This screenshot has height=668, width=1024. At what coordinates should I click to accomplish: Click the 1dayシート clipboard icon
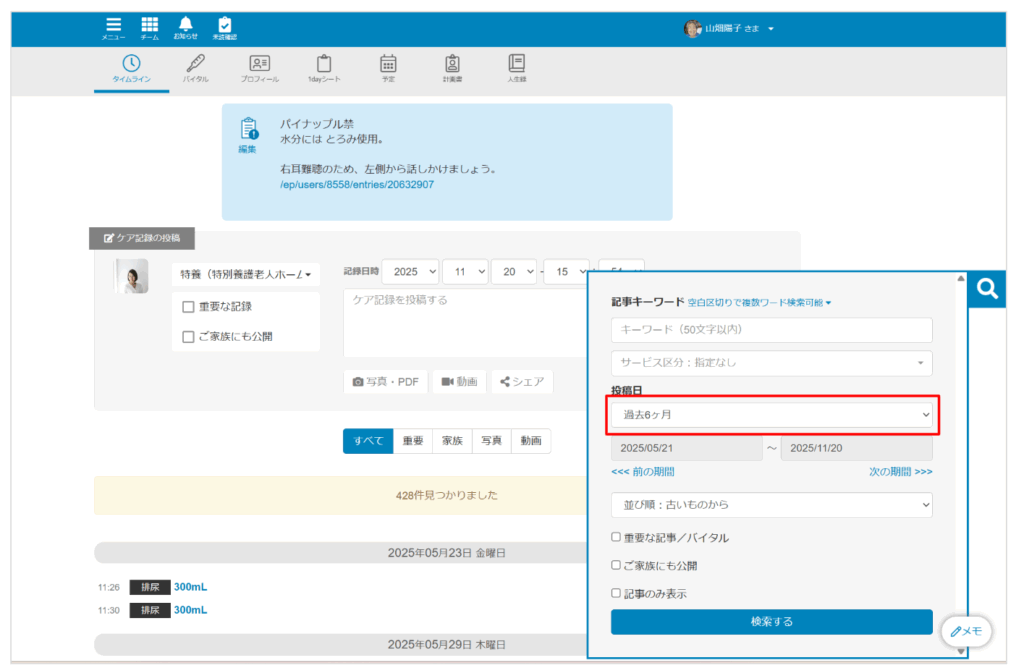tap(324, 62)
